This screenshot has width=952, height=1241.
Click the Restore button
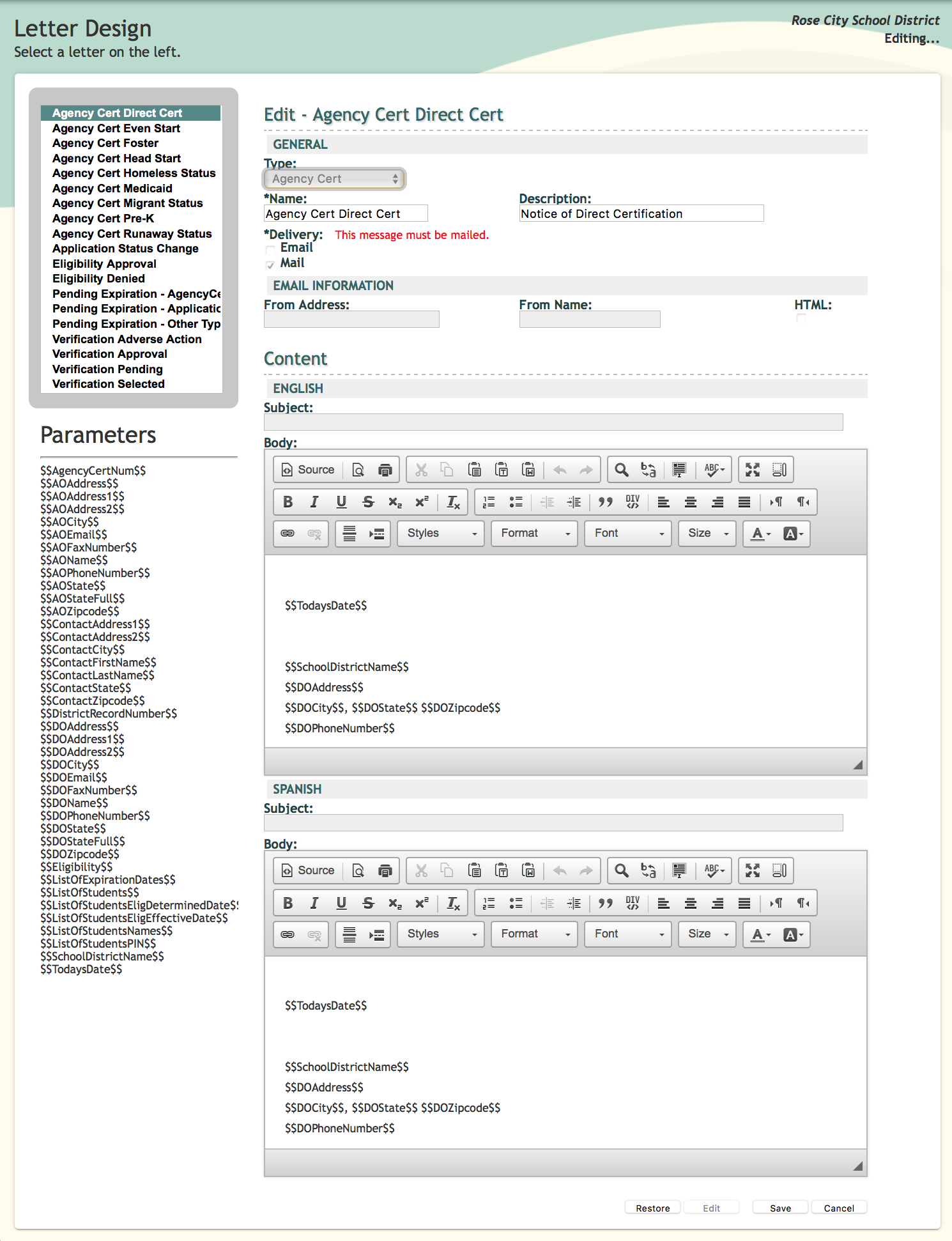[x=652, y=1208]
